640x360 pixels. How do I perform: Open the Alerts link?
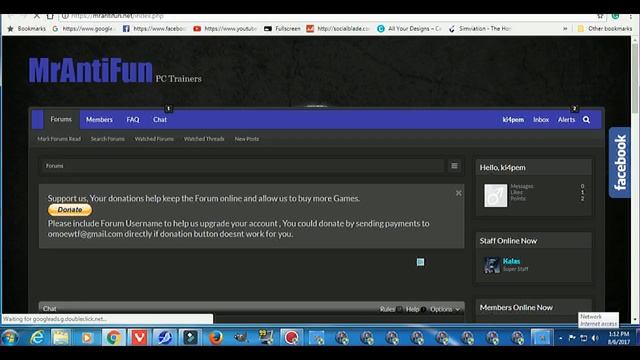566,120
